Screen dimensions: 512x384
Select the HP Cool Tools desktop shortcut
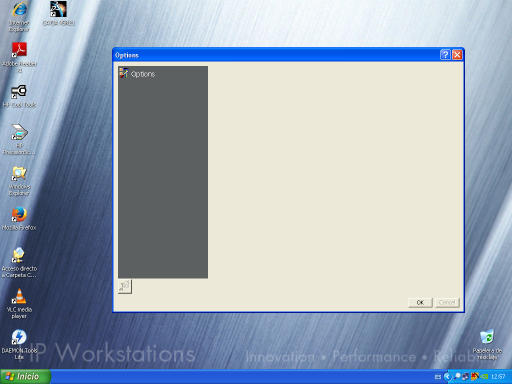19,96
